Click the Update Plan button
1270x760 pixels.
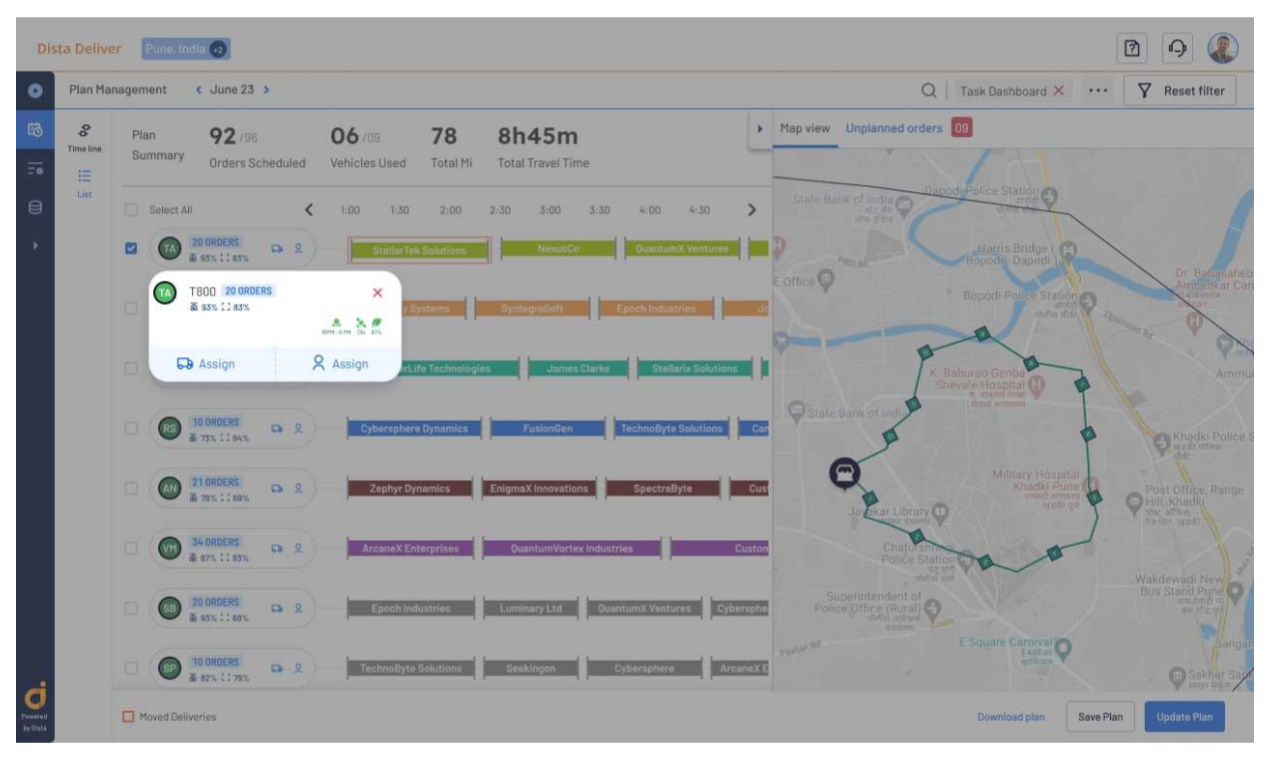1185,717
